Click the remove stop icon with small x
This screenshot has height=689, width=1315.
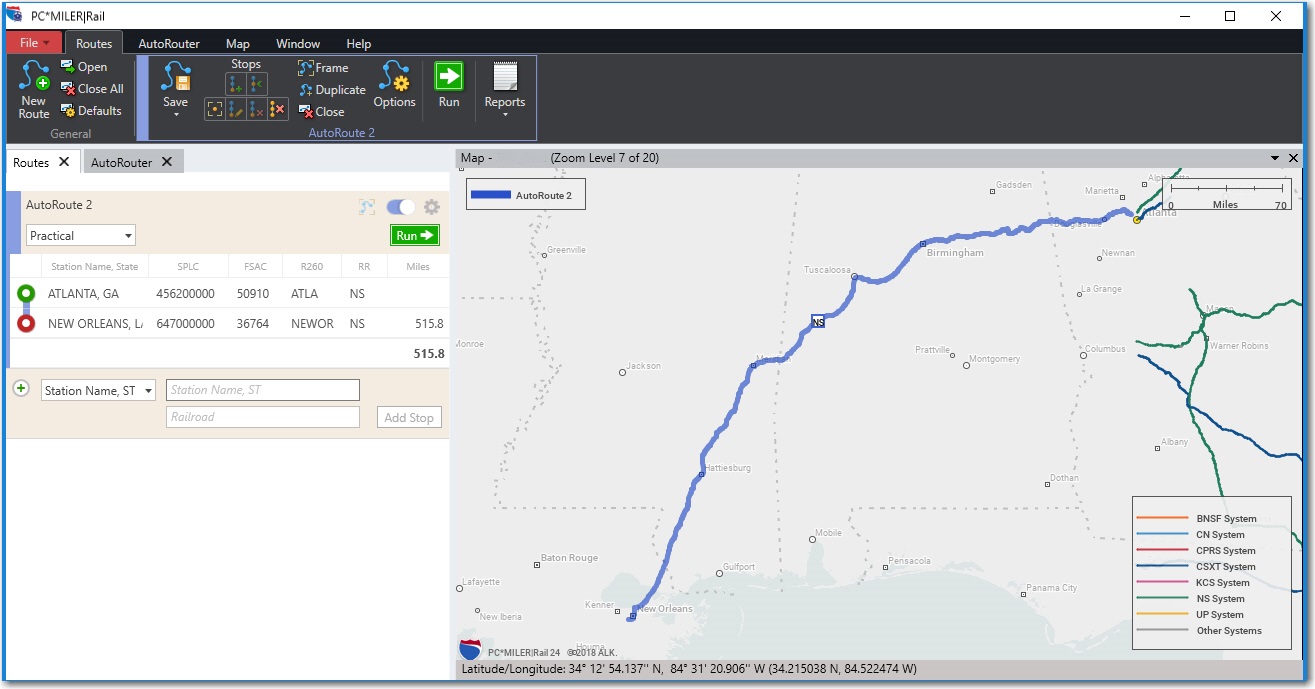coord(257,109)
